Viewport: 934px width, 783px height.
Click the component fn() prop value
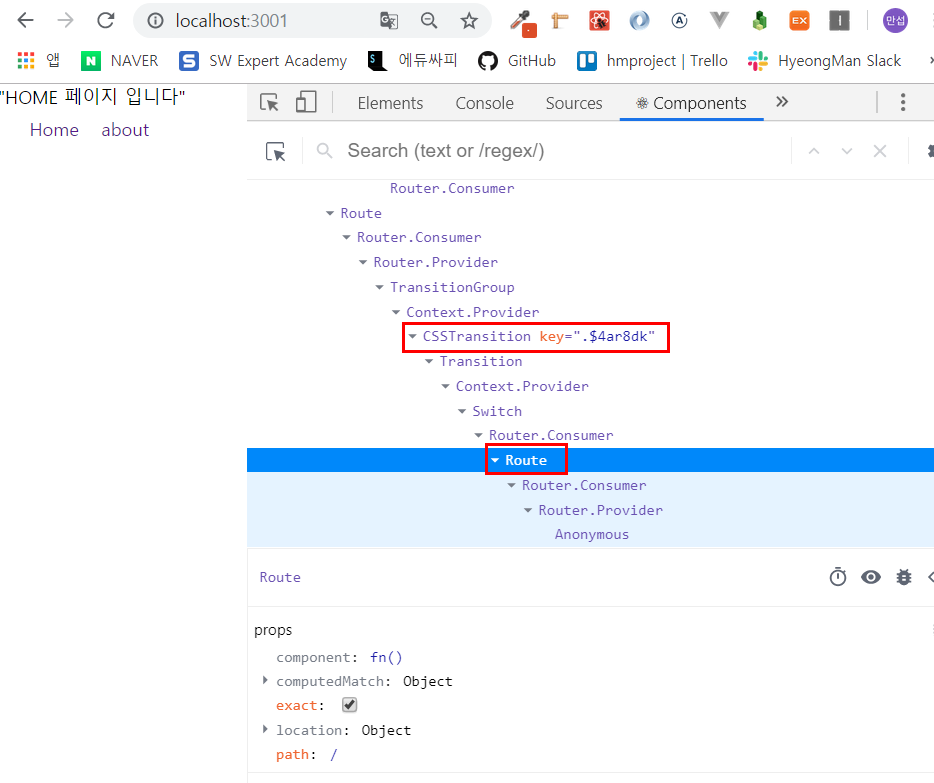386,657
